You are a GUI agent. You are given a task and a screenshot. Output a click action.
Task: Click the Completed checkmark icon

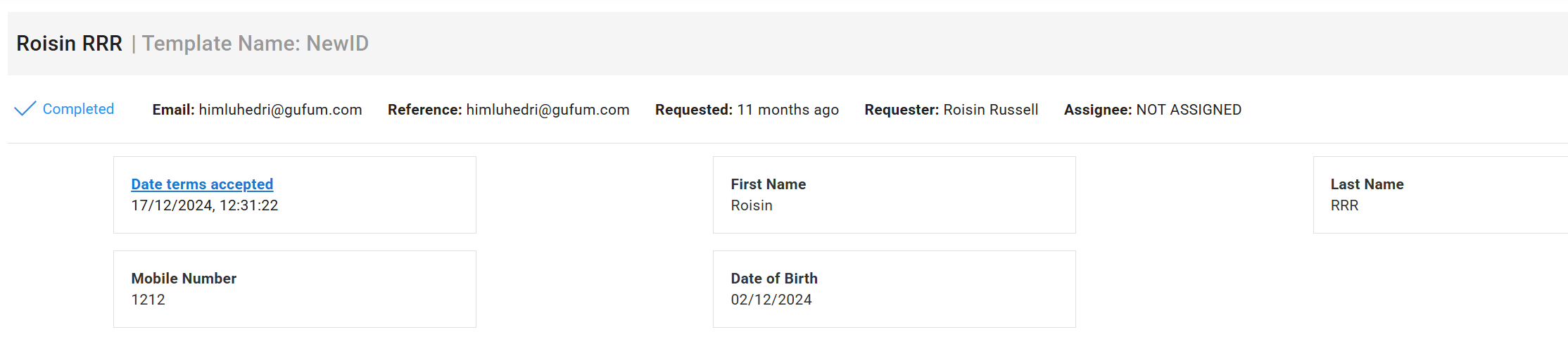pos(25,109)
